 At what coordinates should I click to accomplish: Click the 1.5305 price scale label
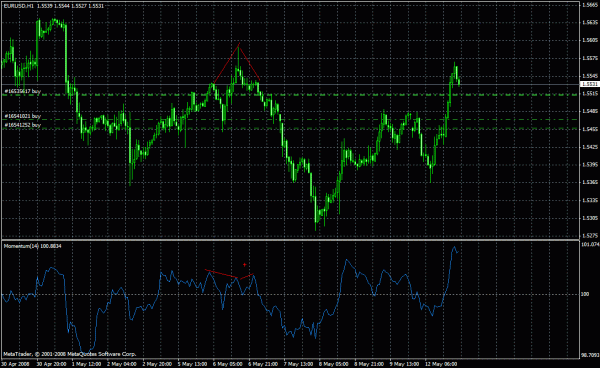[x=590, y=218]
